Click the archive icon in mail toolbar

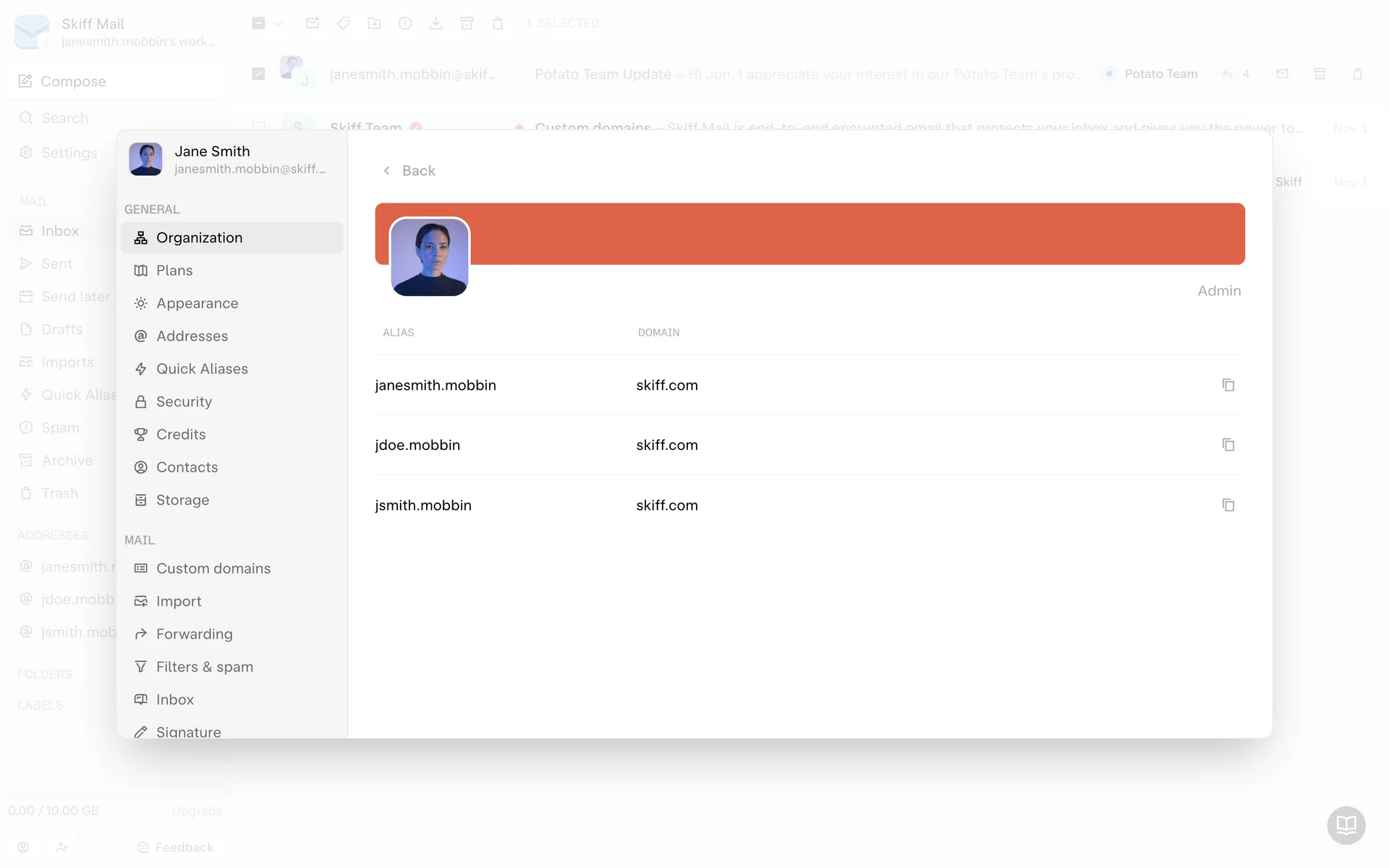coord(467,23)
